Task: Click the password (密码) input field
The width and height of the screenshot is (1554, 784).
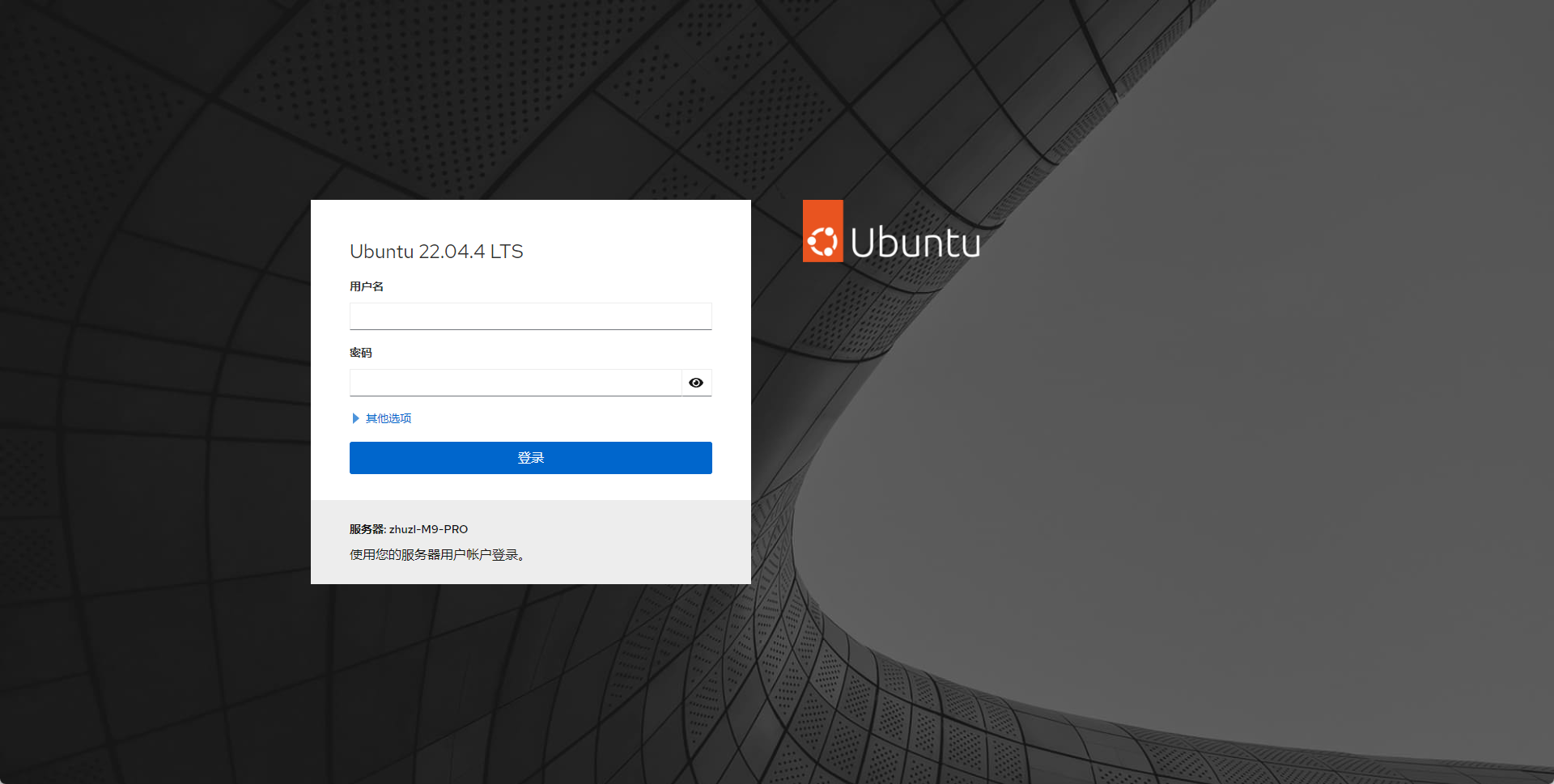Action: pyautogui.click(x=516, y=383)
